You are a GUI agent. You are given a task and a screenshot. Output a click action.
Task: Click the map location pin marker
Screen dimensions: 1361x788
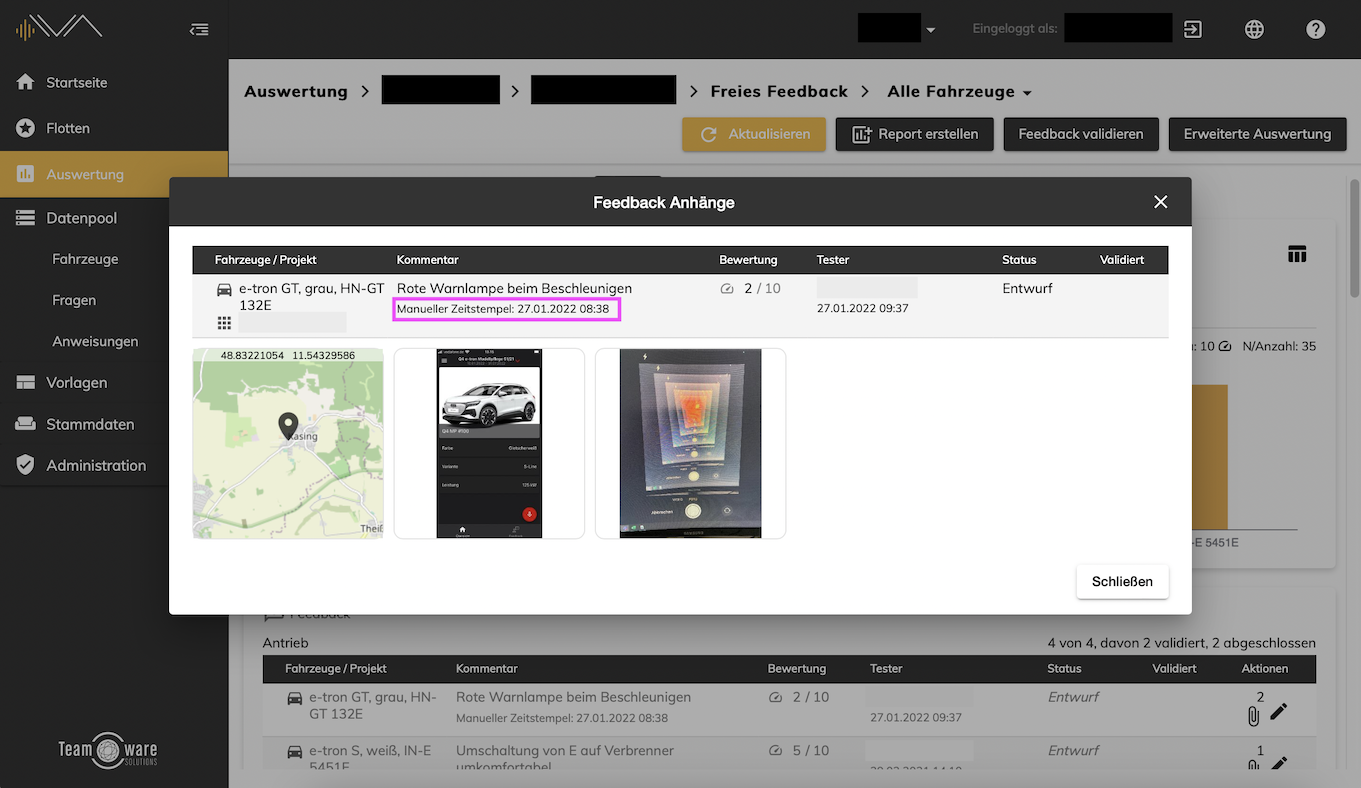288,426
